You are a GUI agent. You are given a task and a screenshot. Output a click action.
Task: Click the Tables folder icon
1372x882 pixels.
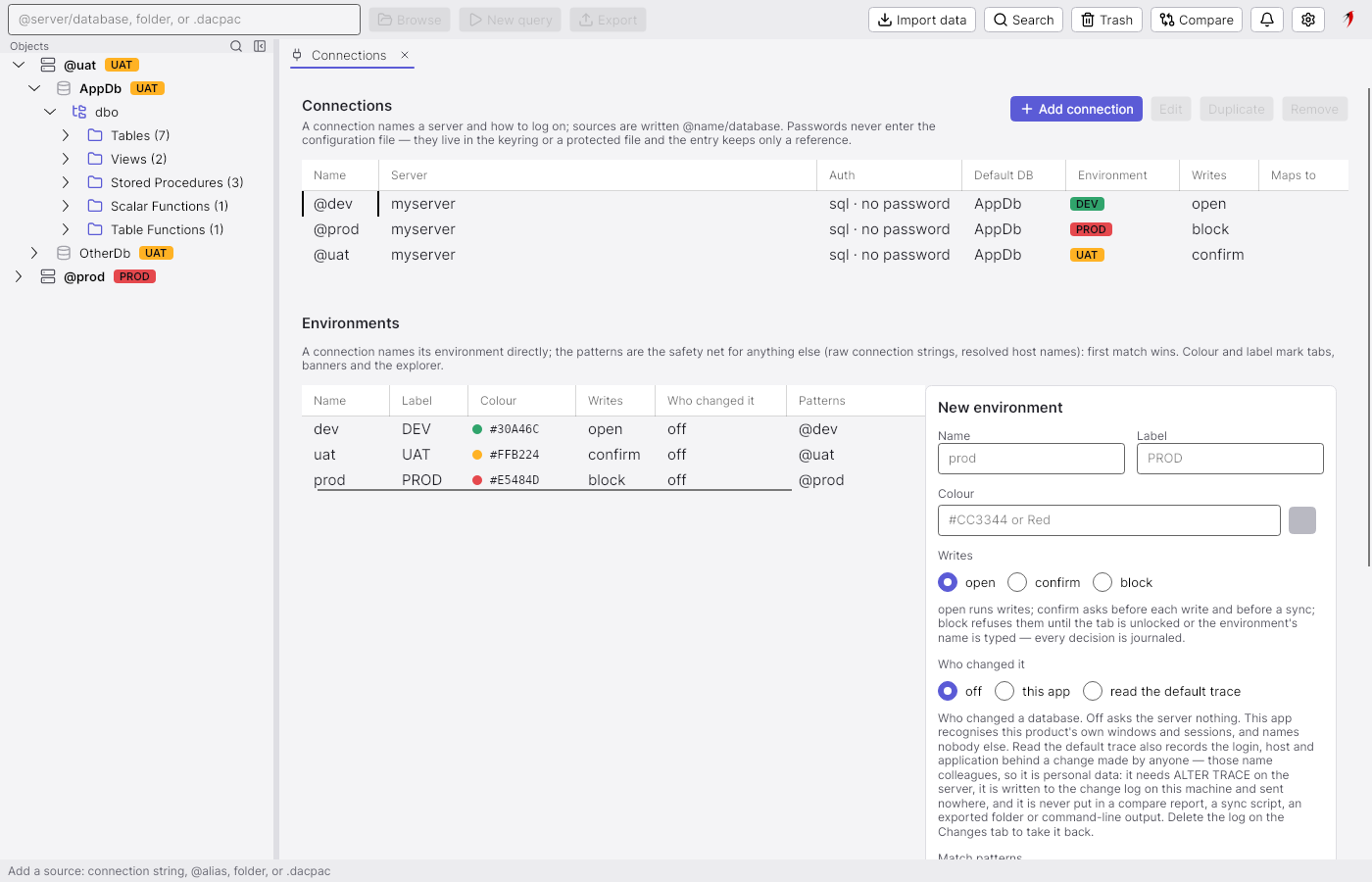click(x=95, y=135)
